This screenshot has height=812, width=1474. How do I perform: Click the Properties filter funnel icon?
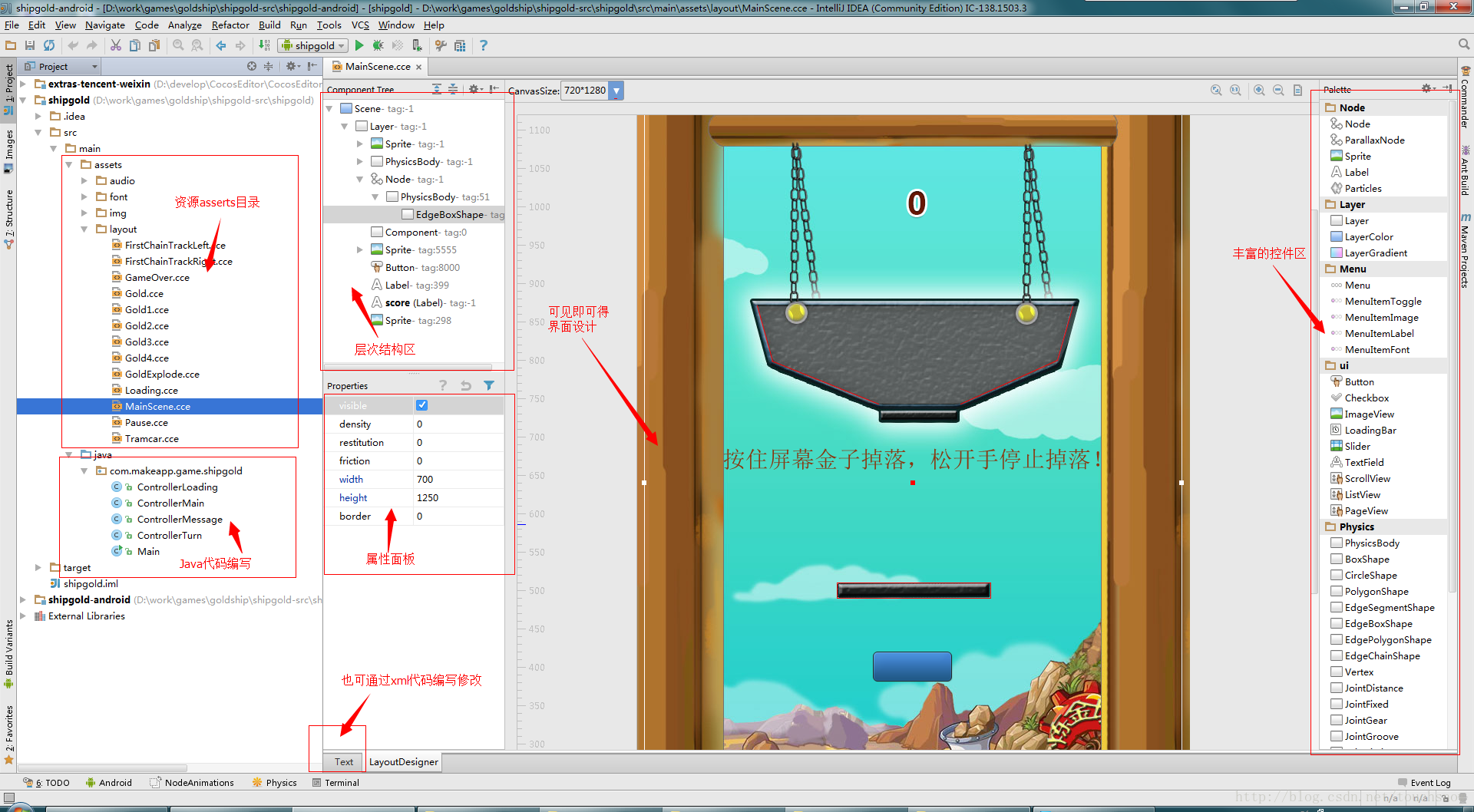click(489, 385)
